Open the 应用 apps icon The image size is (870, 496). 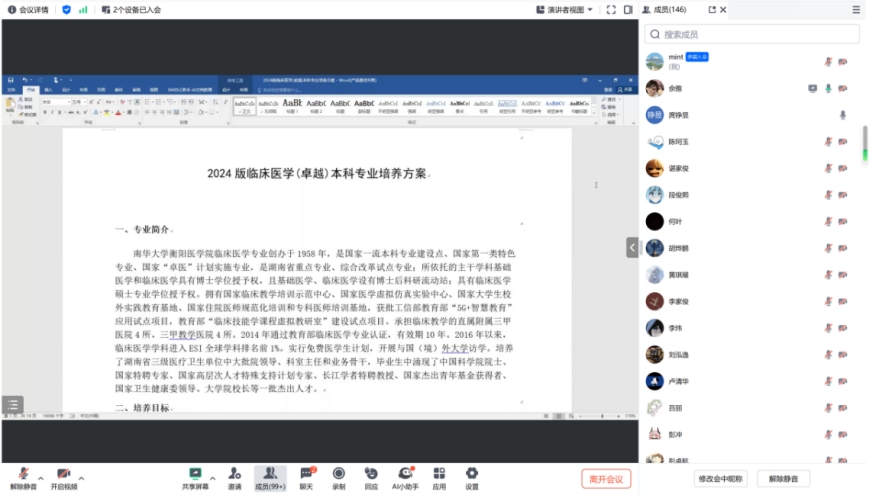[439, 477]
